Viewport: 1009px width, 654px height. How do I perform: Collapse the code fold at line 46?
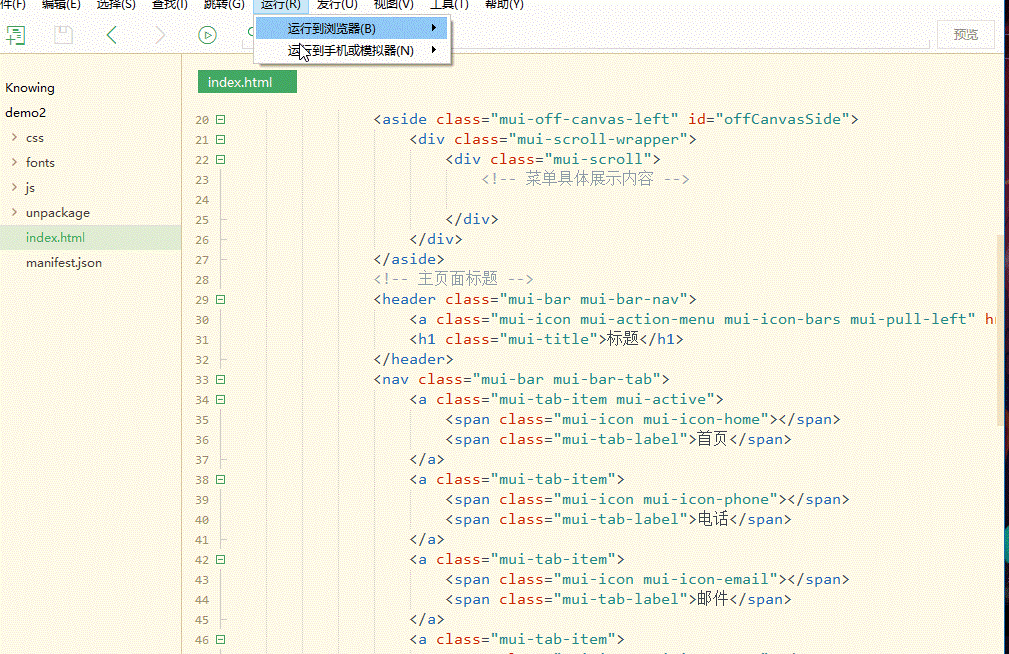tap(220, 640)
